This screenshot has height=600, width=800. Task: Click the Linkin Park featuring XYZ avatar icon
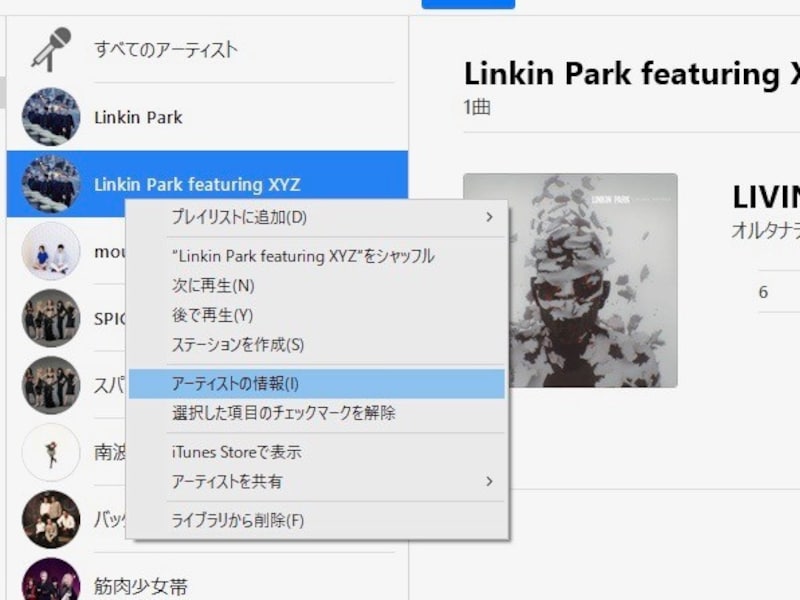(51, 184)
